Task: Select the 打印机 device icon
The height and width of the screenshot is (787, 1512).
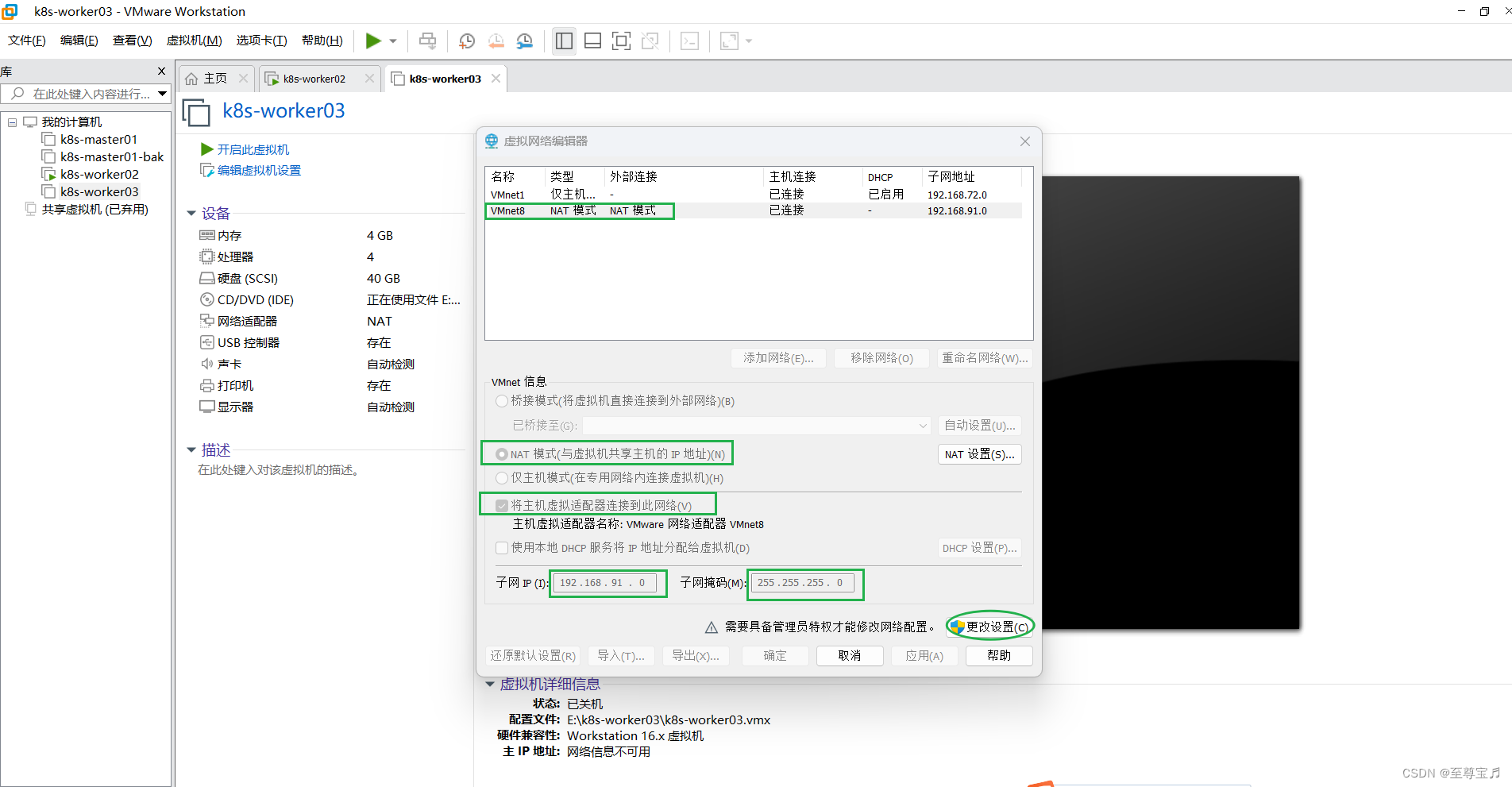Action: pos(206,385)
